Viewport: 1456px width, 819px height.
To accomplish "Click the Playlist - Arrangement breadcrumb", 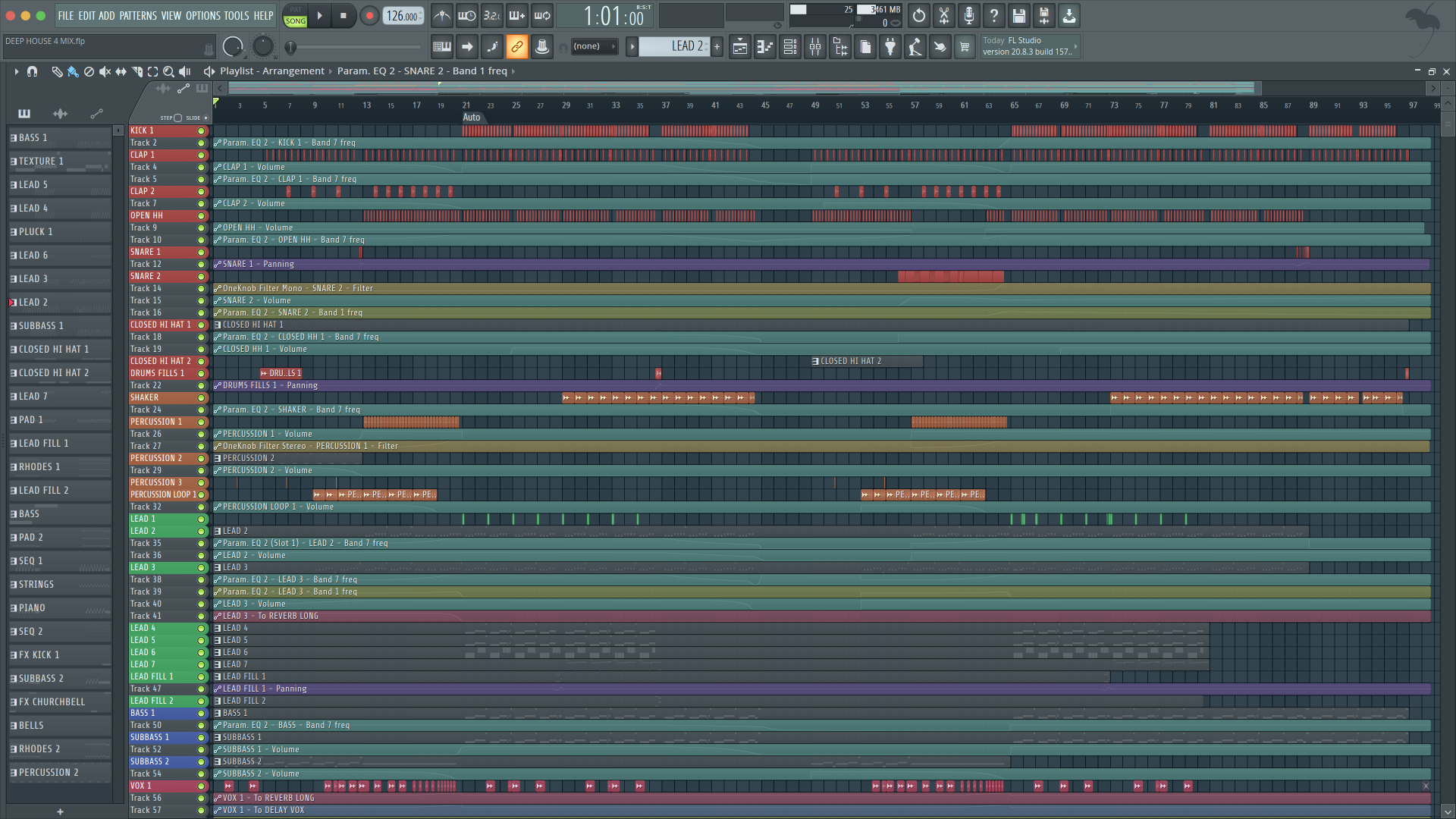I will pyautogui.click(x=272, y=71).
